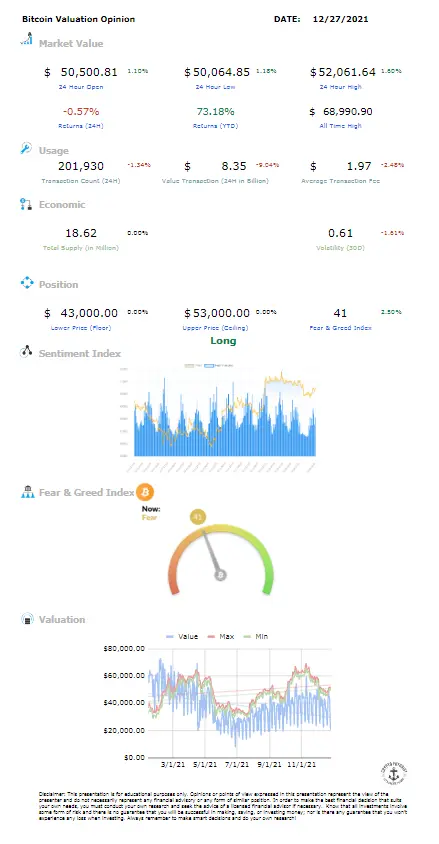The image size is (439, 844).
Task: Click the Upper Price (Ceiling) label
Action: [x=216, y=328]
